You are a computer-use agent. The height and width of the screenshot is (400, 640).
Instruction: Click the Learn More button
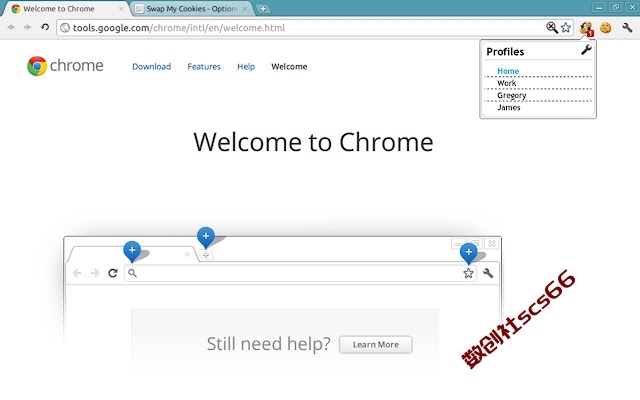[376, 344]
